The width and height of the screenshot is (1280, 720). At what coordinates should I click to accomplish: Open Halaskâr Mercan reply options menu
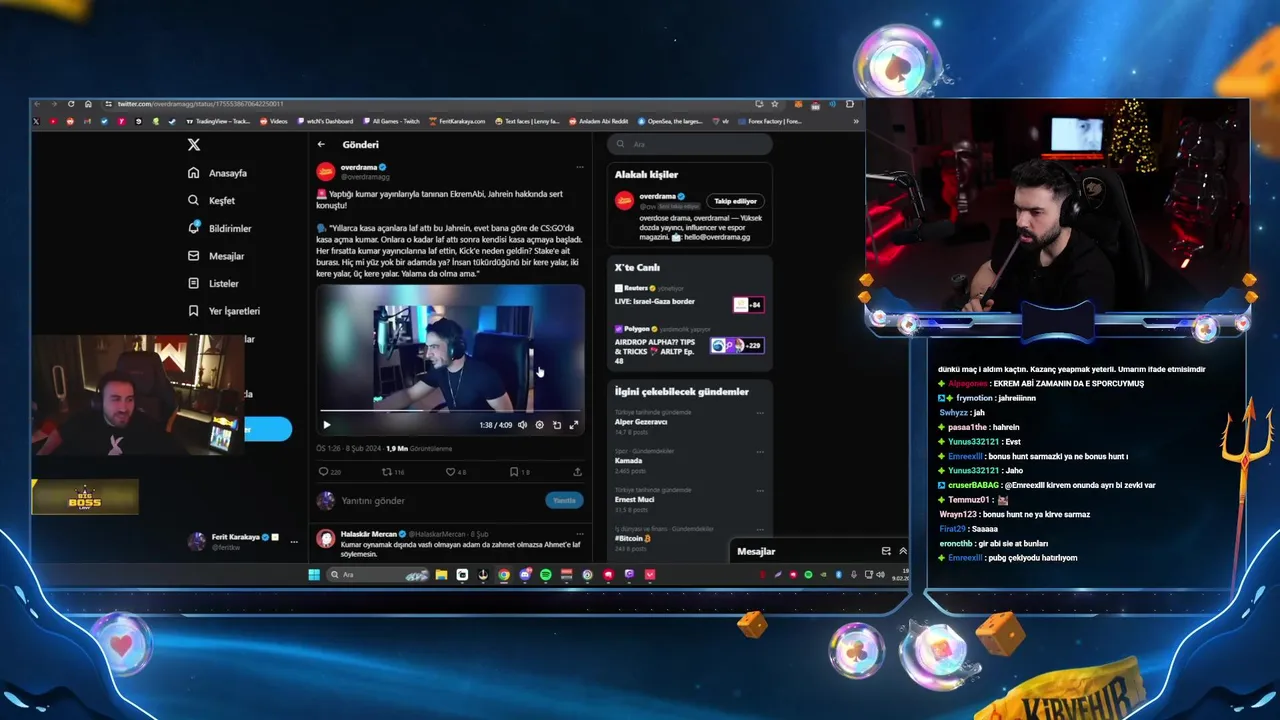(x=579, y=534)
